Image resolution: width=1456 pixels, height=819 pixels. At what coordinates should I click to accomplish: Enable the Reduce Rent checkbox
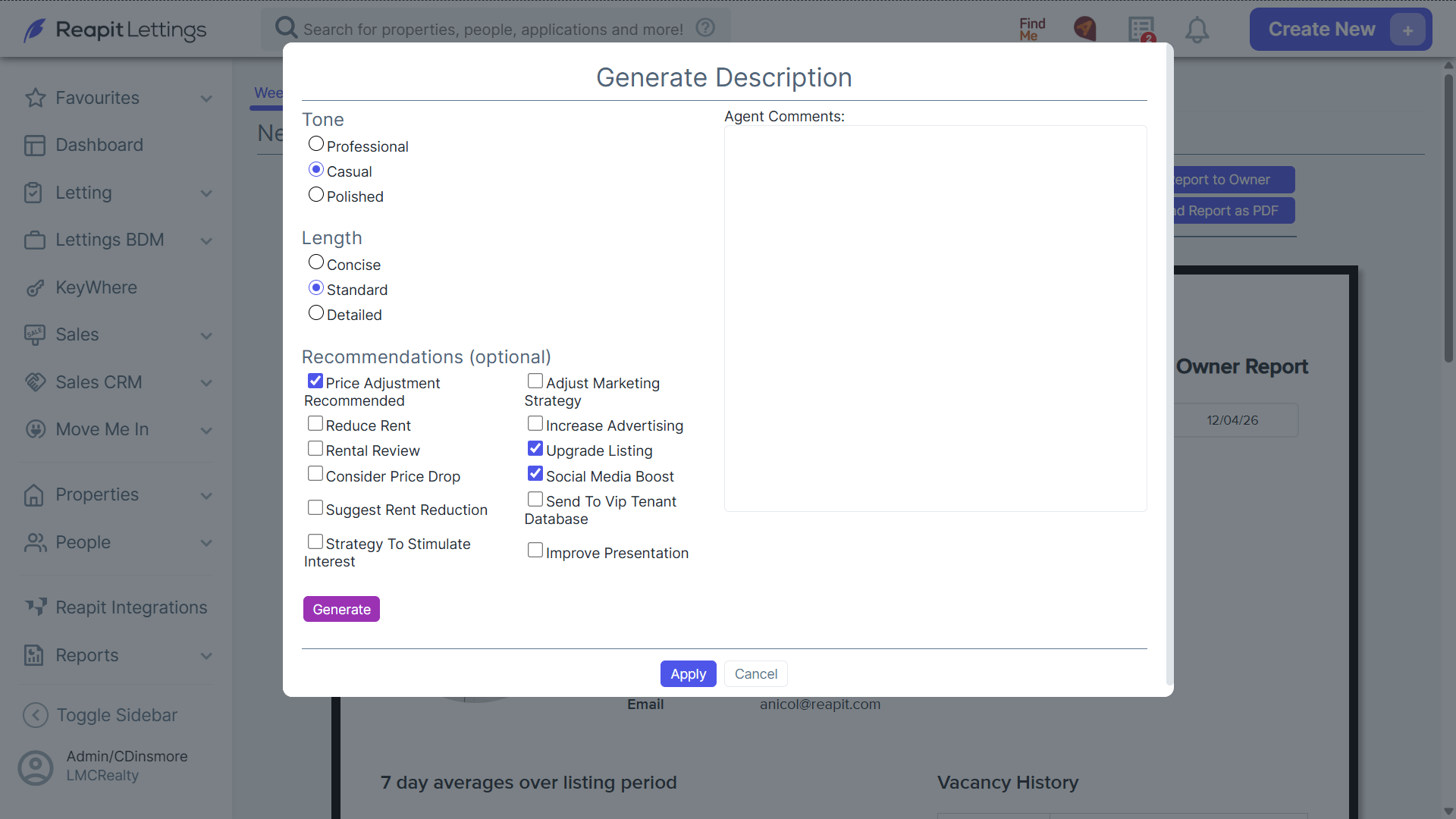coord(315,424)
